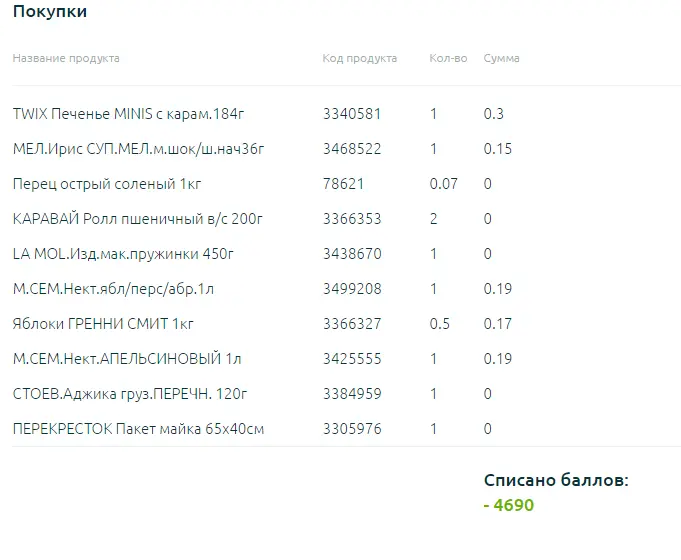Screen dimensions: 681x560
Task: Click product code 3340581
Action: coord(352,114)
